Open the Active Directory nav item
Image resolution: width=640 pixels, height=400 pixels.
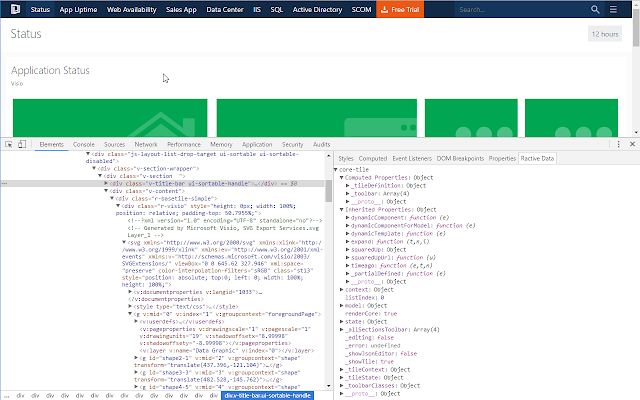pyautogui.click(x=317, y=9)
